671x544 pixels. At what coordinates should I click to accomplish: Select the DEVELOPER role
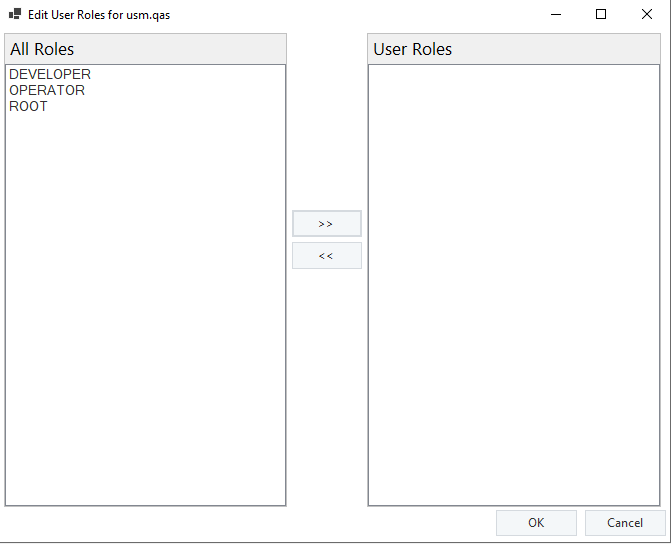click(50, 74)
